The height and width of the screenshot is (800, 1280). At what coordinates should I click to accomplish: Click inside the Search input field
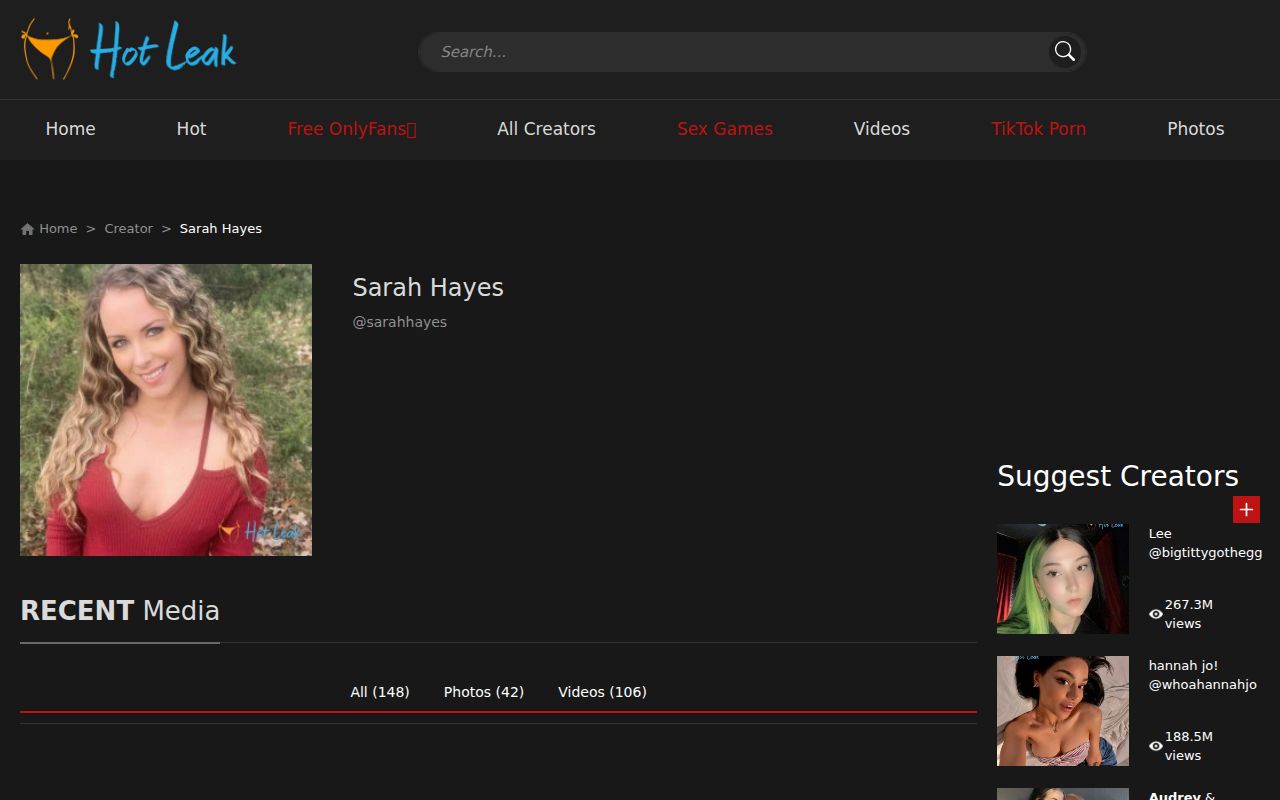(x=700, y=51)
